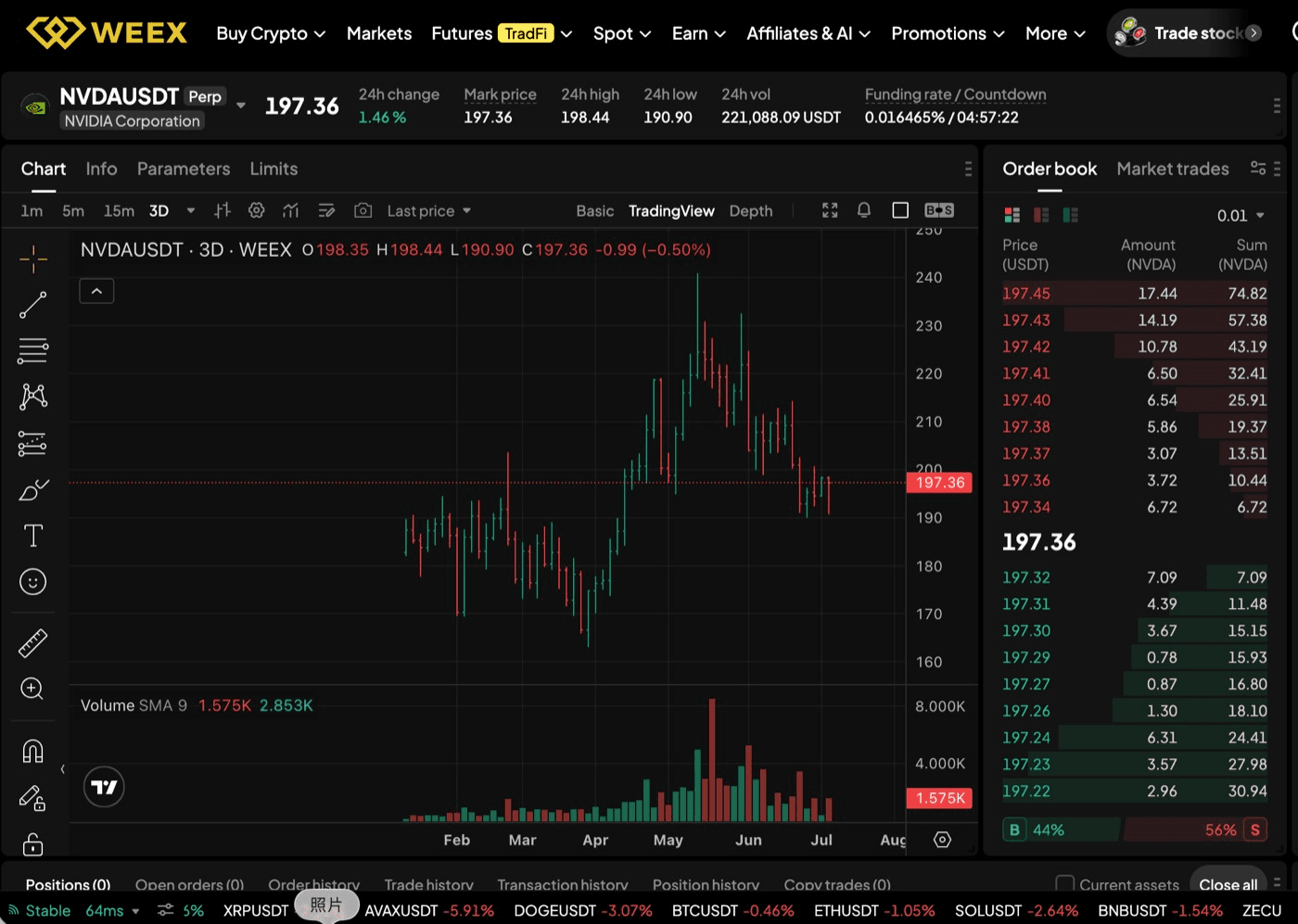Switch to Basic chart view
This screenshot has width=1298, height=924.
point(594,210)
